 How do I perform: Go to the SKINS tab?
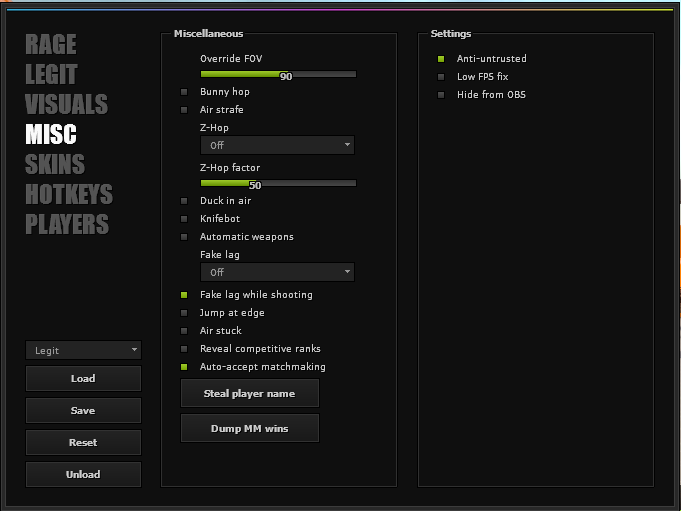tap(55, 164)
